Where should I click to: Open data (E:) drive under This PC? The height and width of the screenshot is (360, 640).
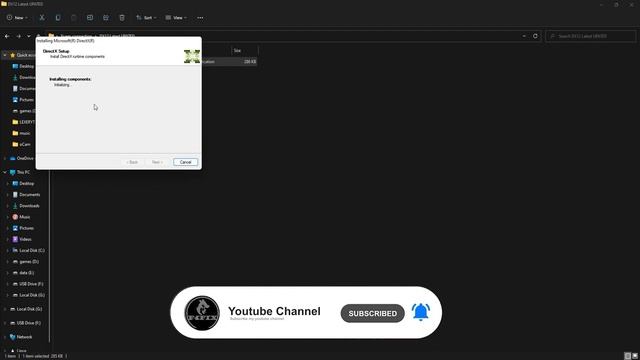(23, 273)
